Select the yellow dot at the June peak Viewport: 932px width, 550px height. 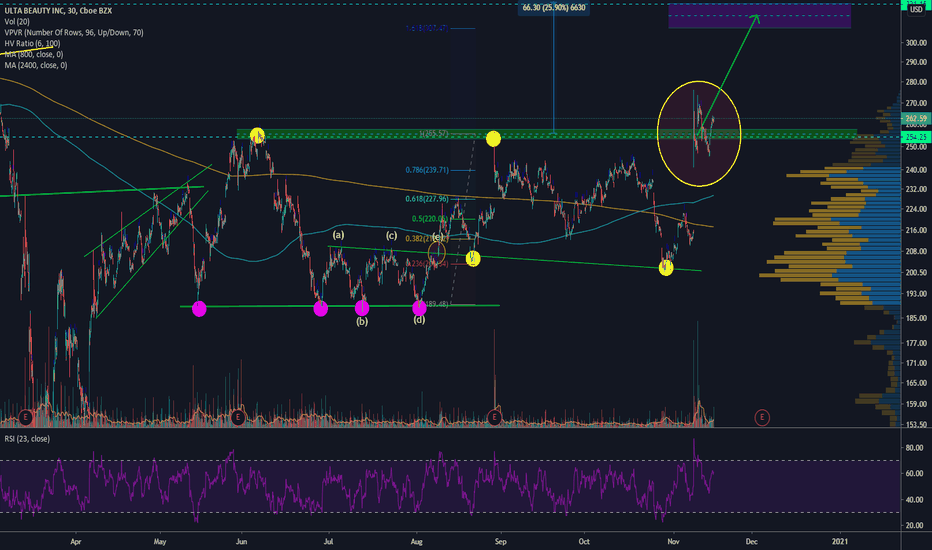[257, 135]
